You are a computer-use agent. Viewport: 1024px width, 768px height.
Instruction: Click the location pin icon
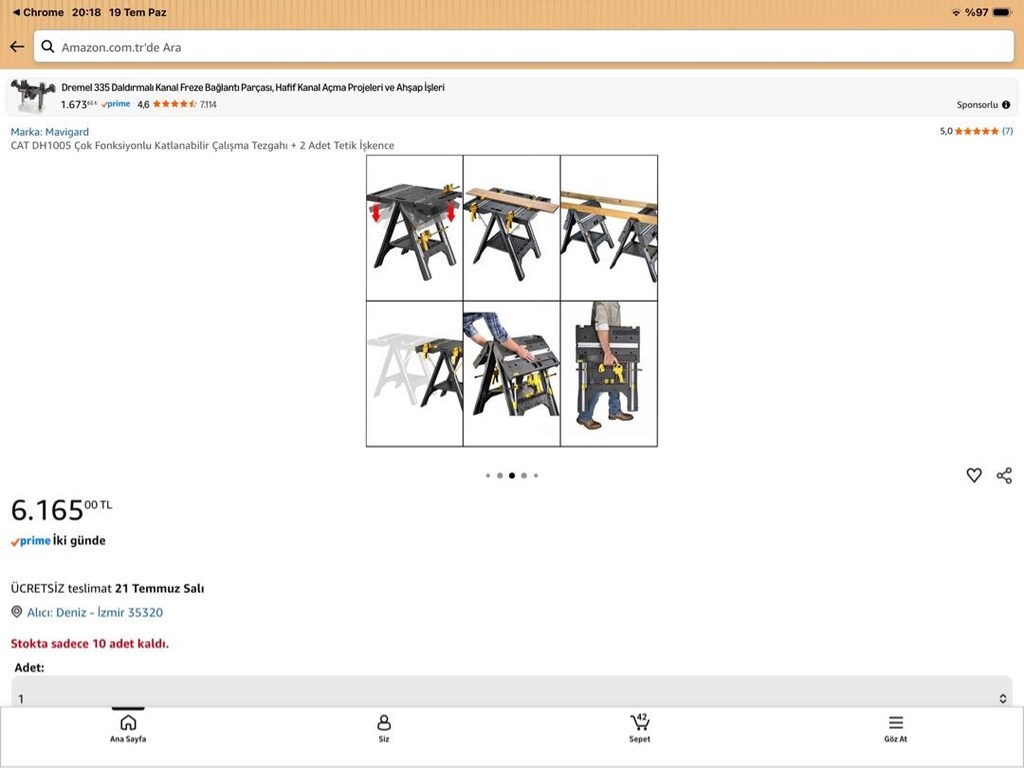tap(17, 612)
